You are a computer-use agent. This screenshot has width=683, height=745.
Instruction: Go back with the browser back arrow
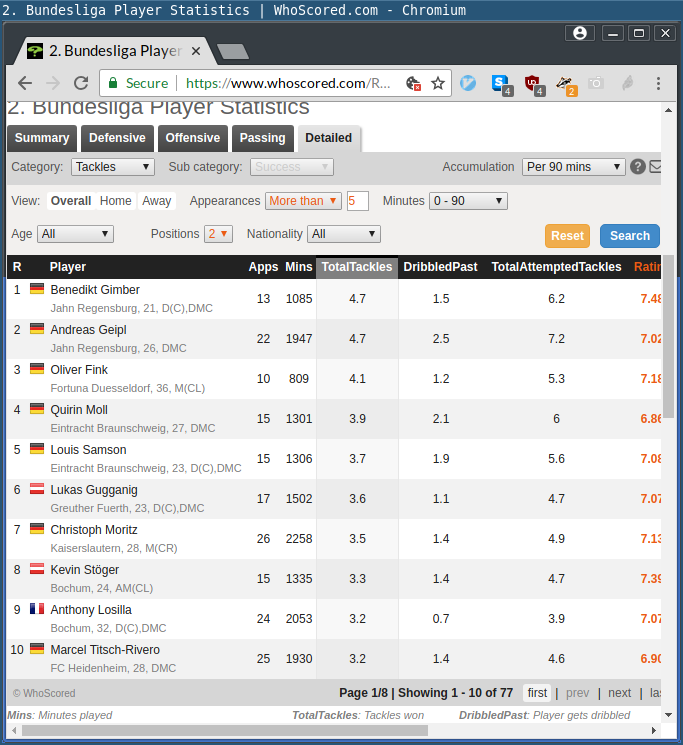(x=25, y=84)
